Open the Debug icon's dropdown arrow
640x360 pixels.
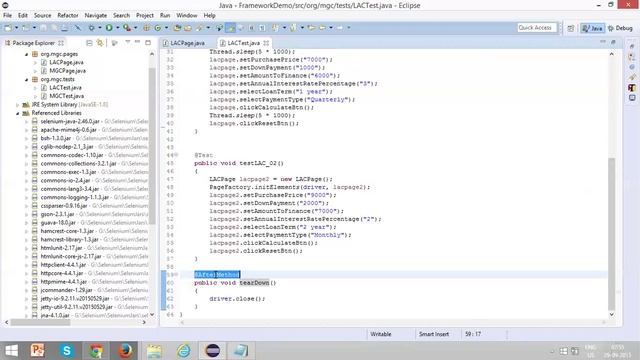coord(100,28)
